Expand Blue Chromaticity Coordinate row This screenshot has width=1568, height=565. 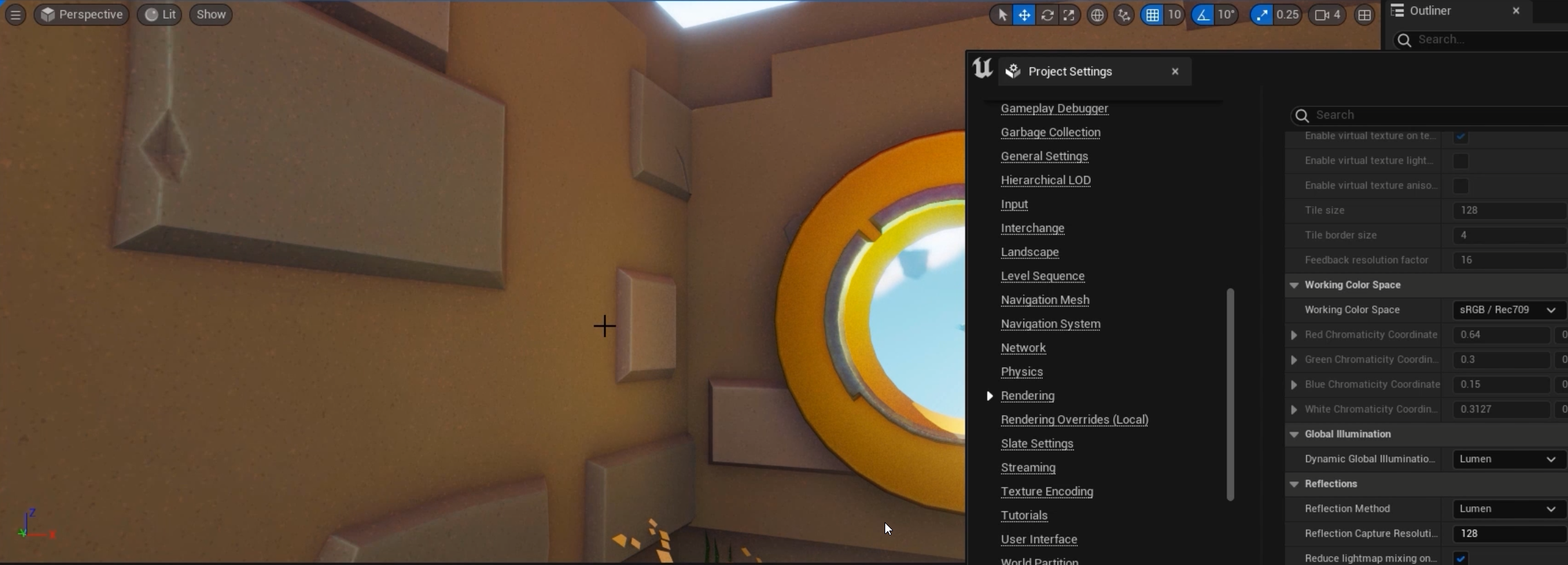coord(1294,385)
